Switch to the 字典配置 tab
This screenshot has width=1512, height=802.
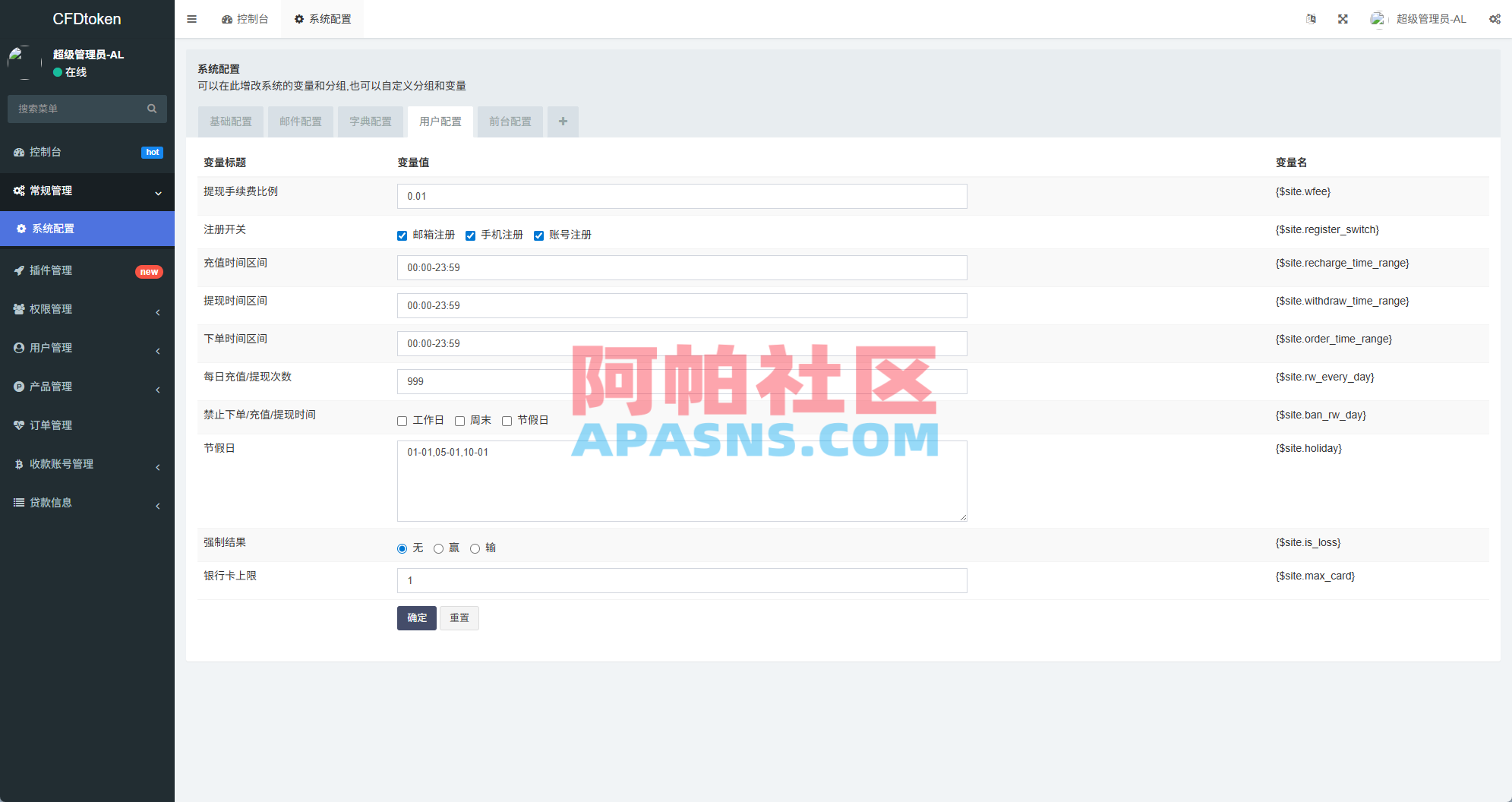tap(371, 122)
